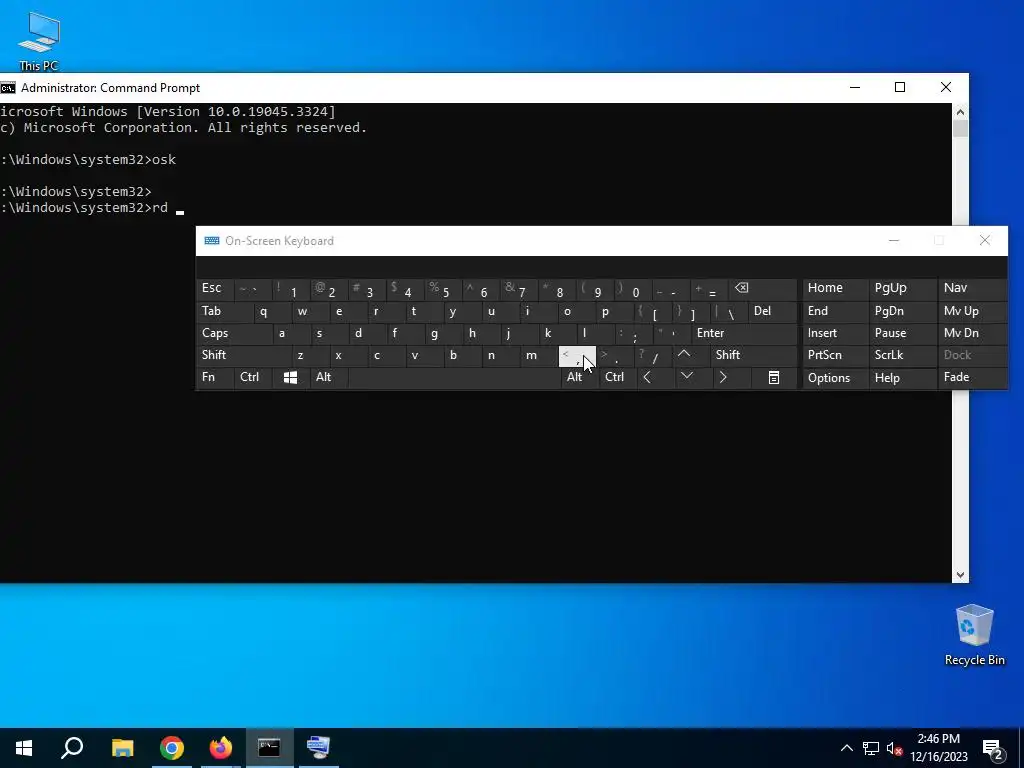Image resolution: width=1024 pixels, height=768 pixels.
Task: Click the Mv Up key
Action: click(972, 311)
